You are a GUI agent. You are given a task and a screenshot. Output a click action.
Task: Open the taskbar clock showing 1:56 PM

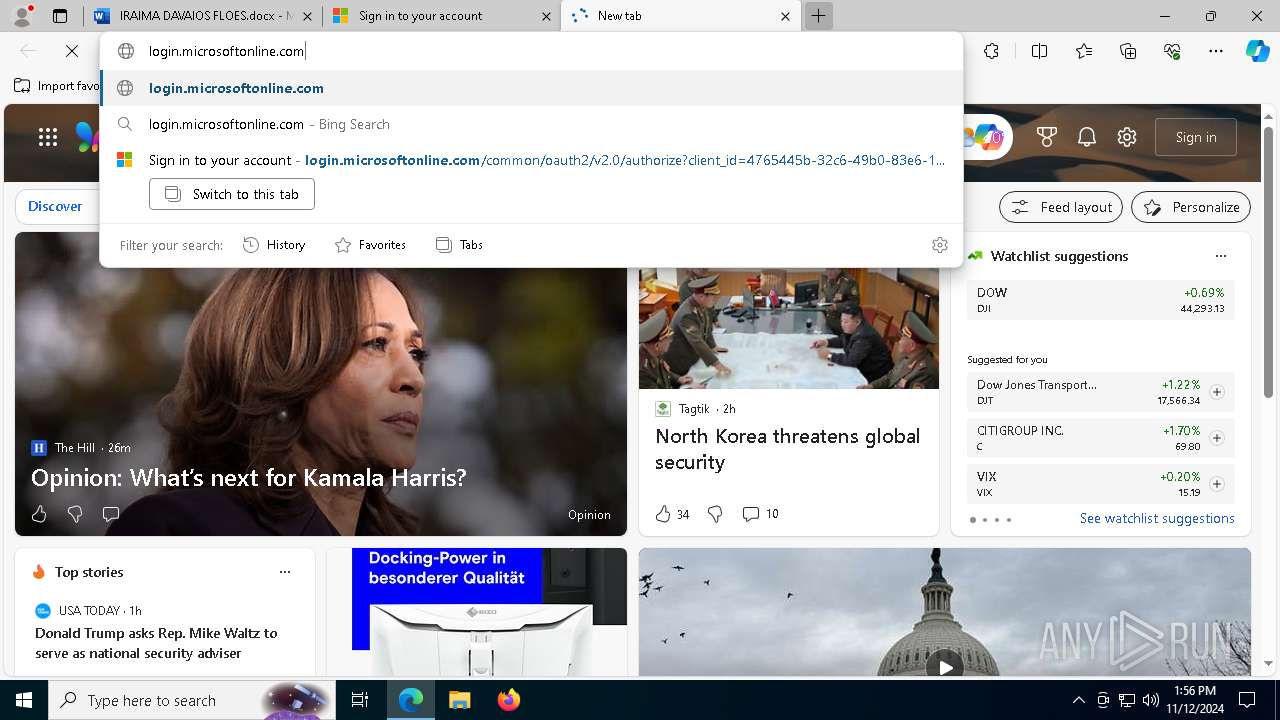1195,700
